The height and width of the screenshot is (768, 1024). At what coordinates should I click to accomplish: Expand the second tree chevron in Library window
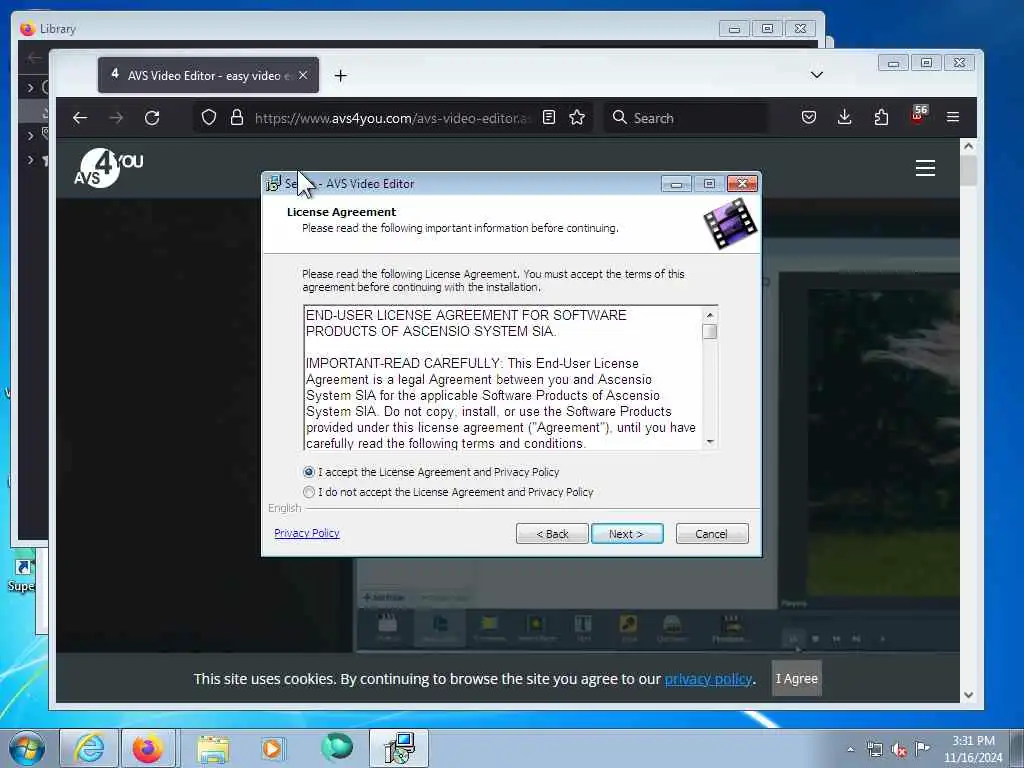point(30,135)
